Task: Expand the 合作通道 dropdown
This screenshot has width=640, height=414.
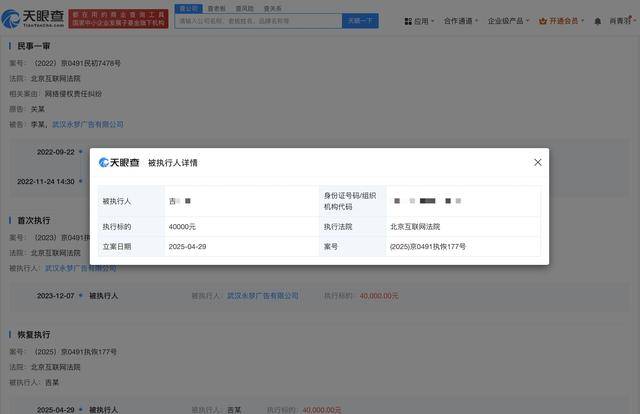Action: tap(461, 21)
